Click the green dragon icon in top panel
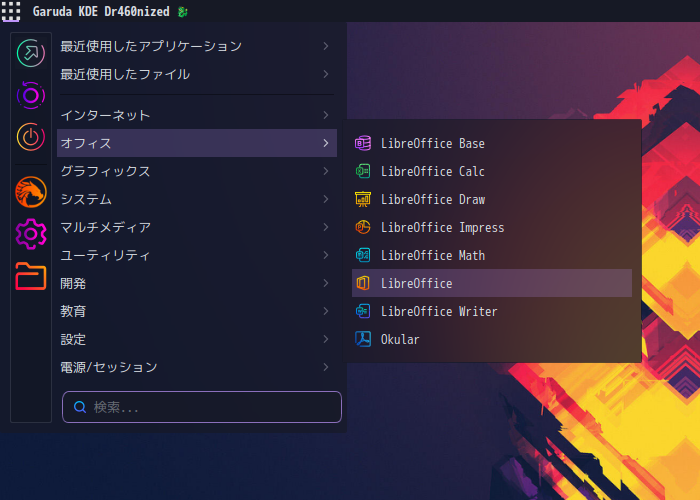The height and width of the screenshot is (500, 700). [x=182, y=12]
